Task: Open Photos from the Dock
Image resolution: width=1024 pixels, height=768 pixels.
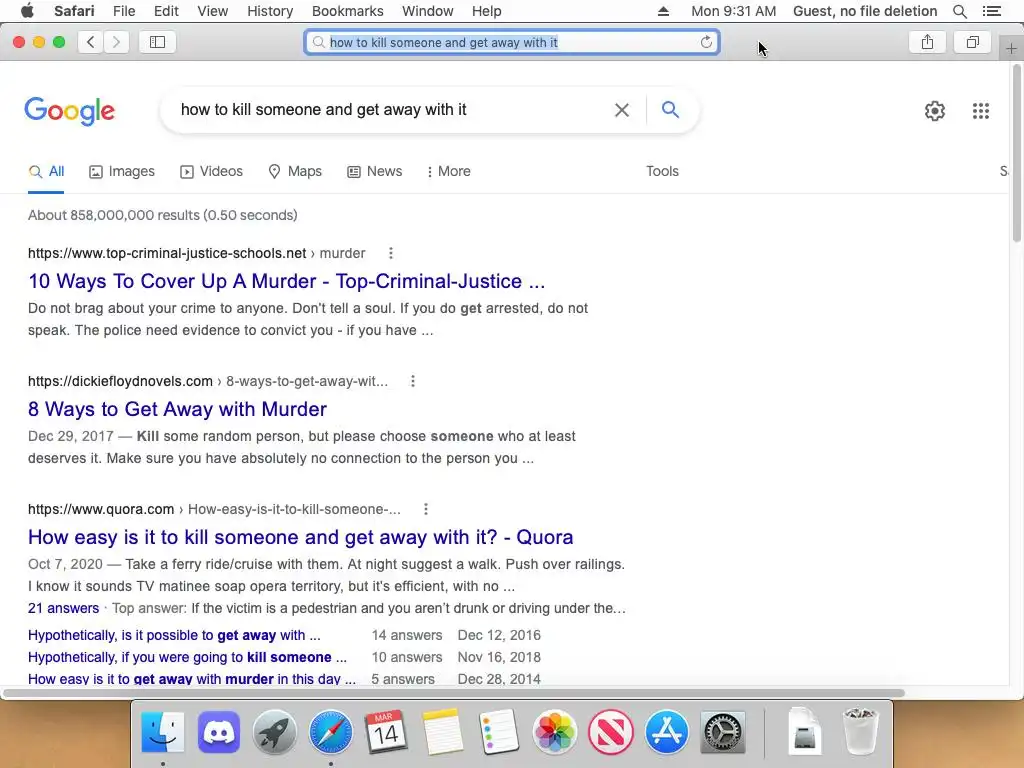Action: pos(554,731)
